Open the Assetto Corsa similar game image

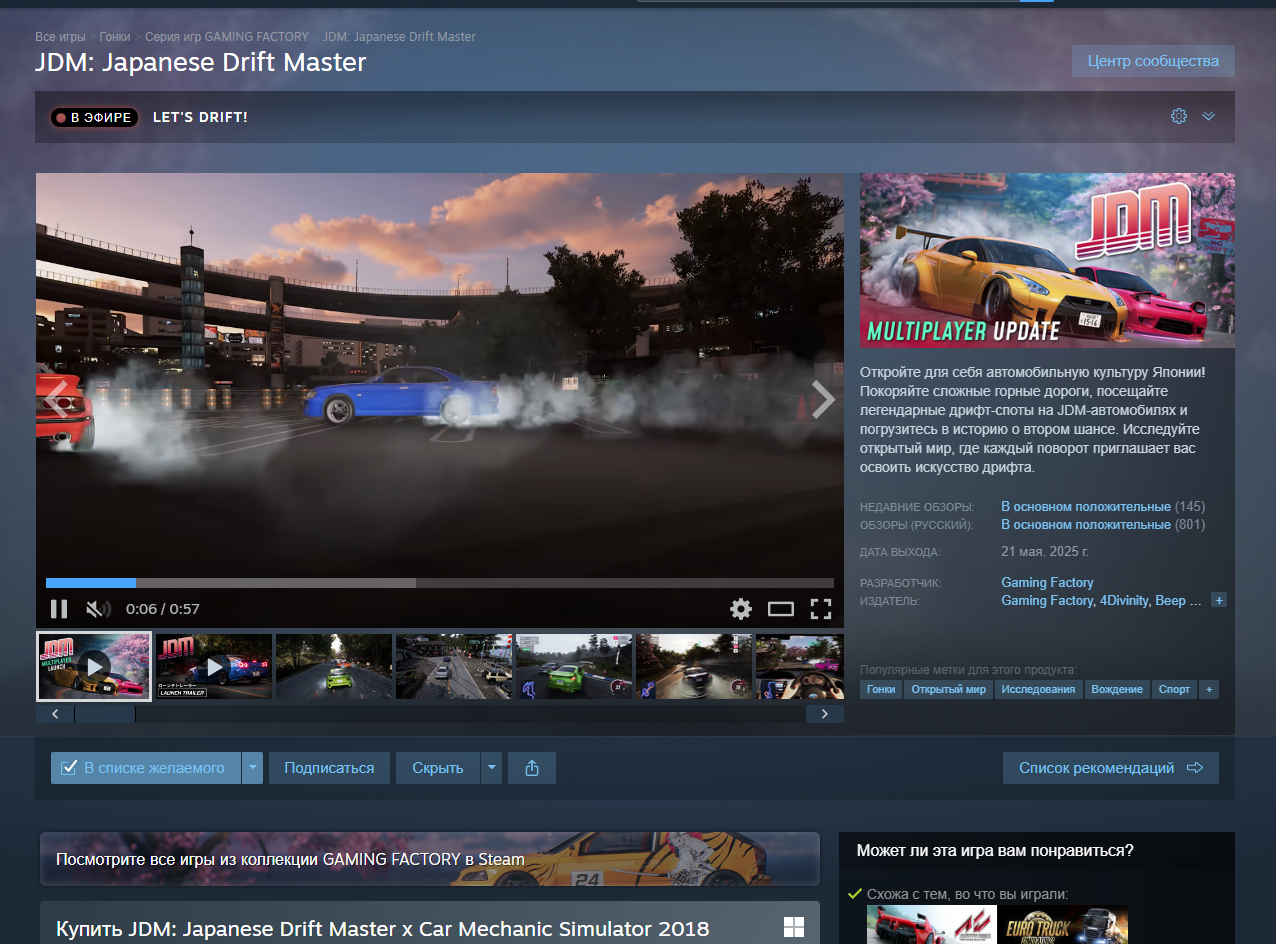(x=931, y=925)
